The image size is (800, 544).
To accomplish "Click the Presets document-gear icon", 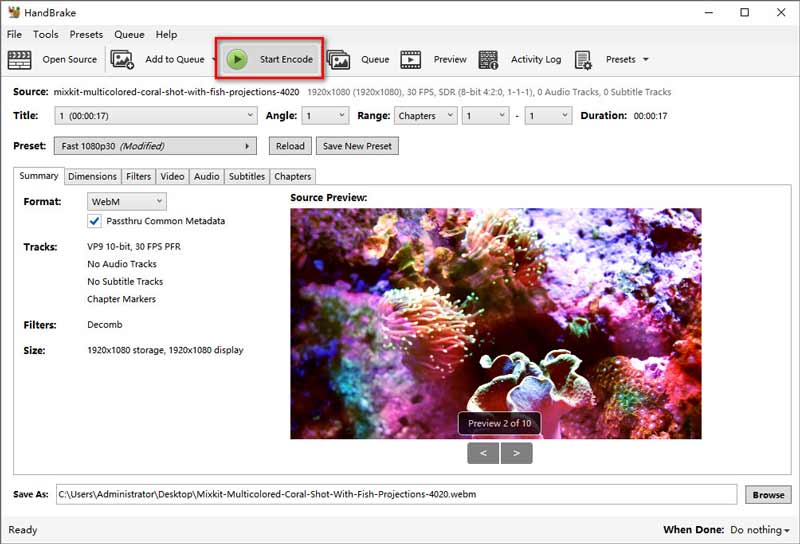I will 583,60.
